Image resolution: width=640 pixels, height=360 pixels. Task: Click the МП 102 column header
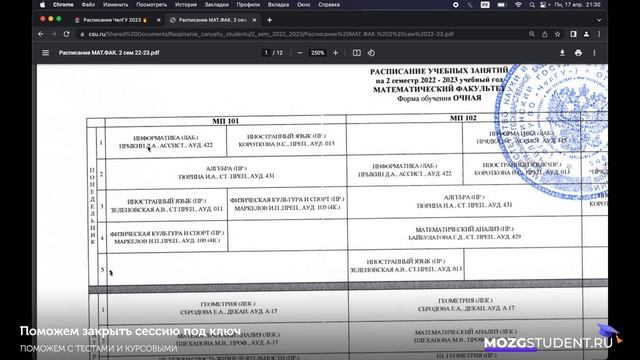(x=463, y=118)
